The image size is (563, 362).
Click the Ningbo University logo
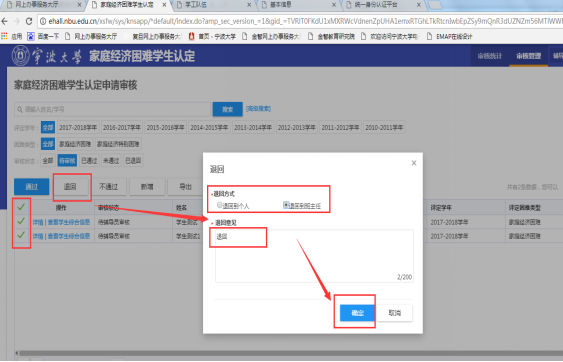(x=20, y=56)
